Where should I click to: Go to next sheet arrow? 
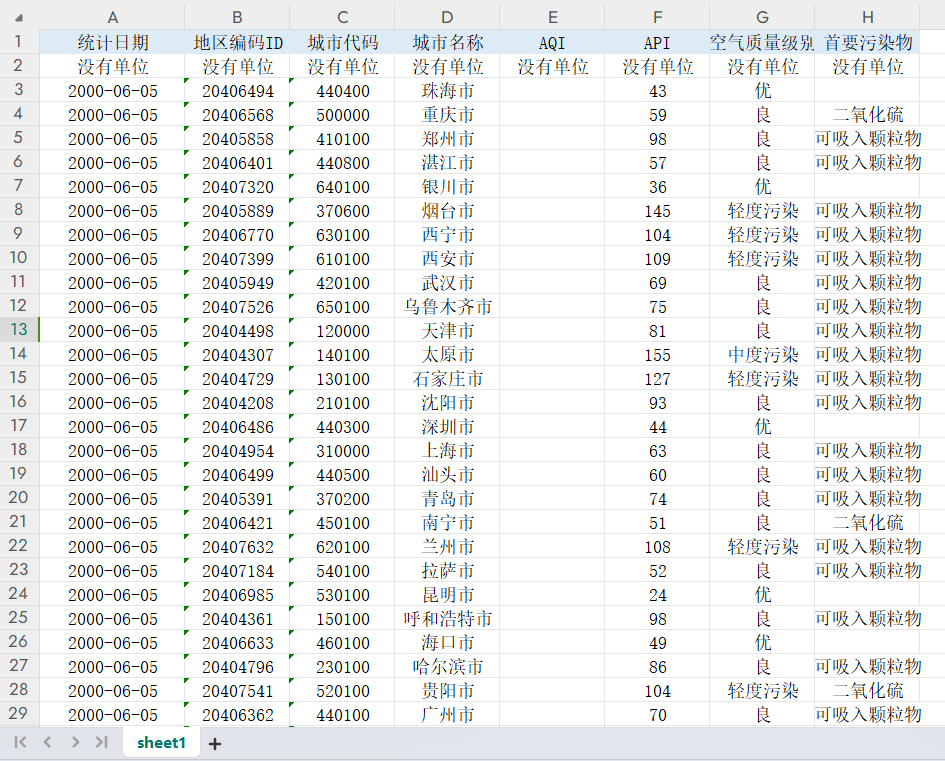[x=75, y=742]
